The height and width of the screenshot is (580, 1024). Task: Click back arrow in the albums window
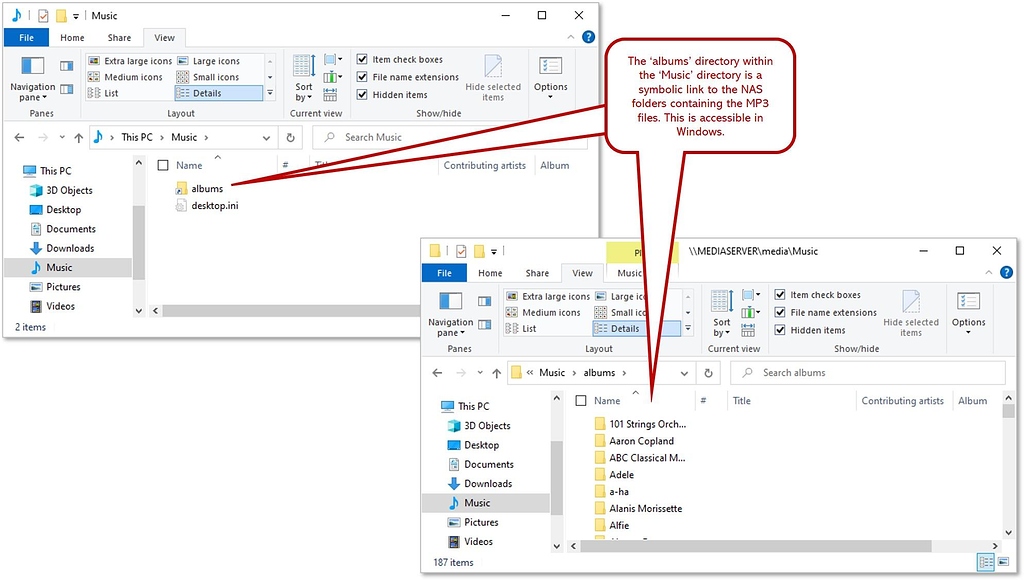(x=437, y=373)
